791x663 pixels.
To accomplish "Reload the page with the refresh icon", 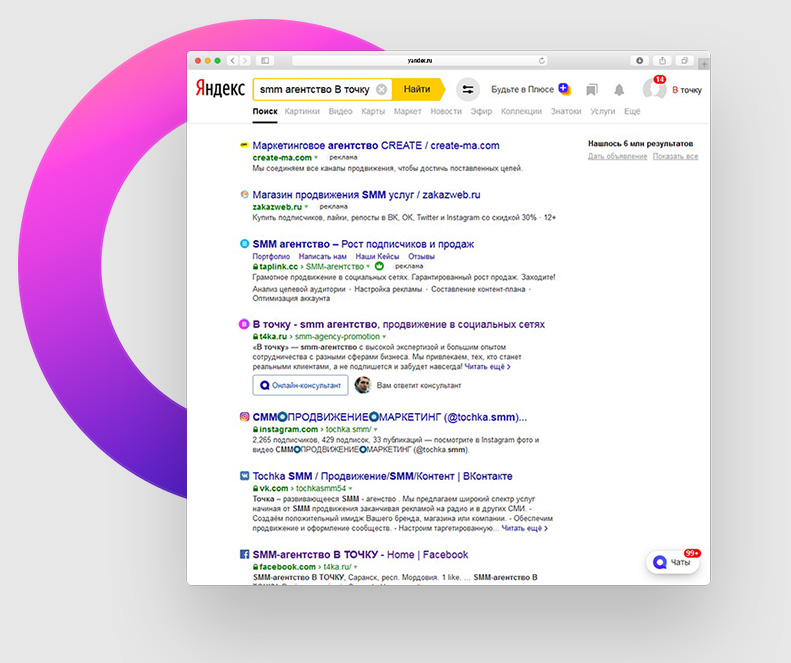I will (542, 61).
